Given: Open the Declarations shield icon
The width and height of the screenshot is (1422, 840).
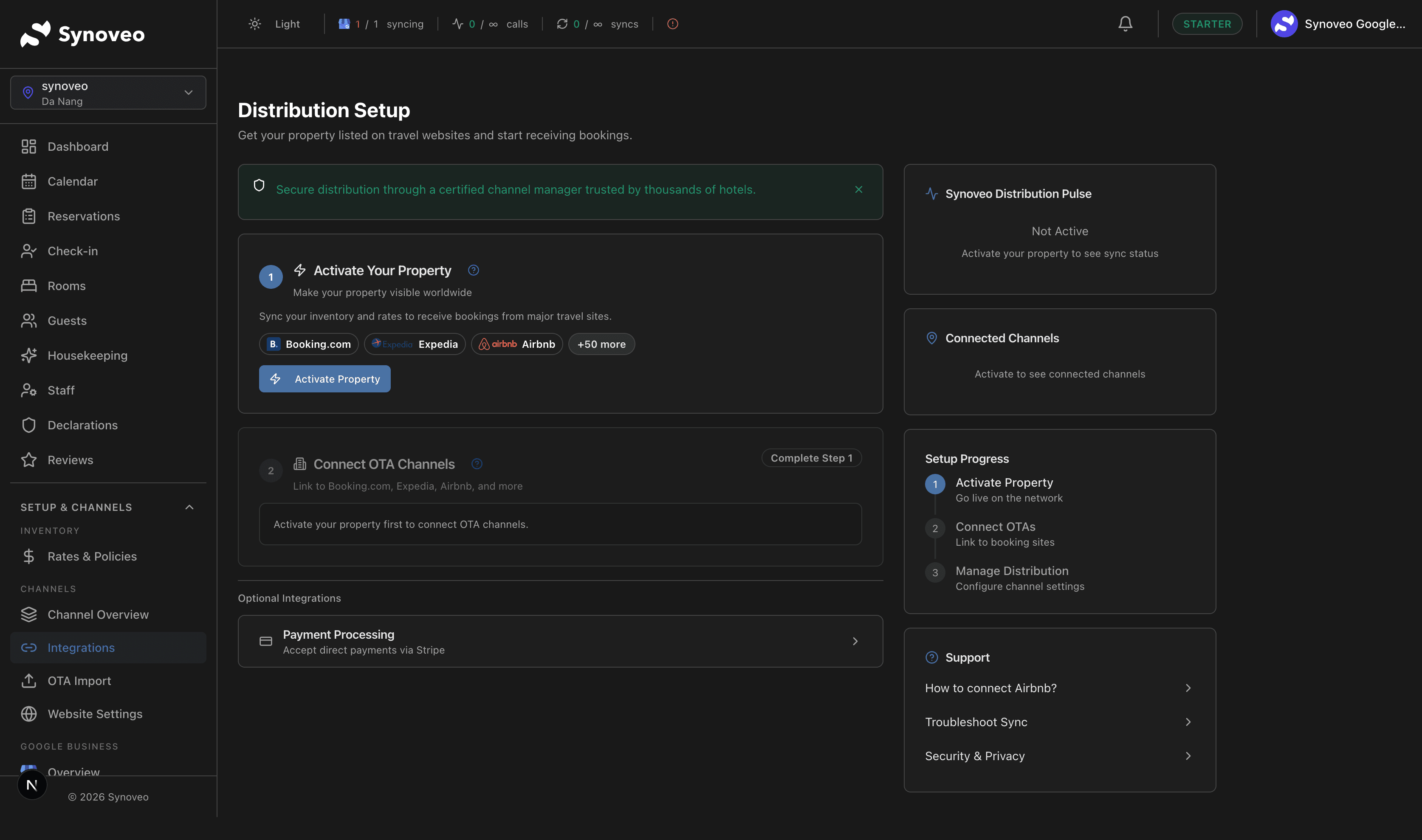Looking at the screenshot, I should [x=29, y=425].
